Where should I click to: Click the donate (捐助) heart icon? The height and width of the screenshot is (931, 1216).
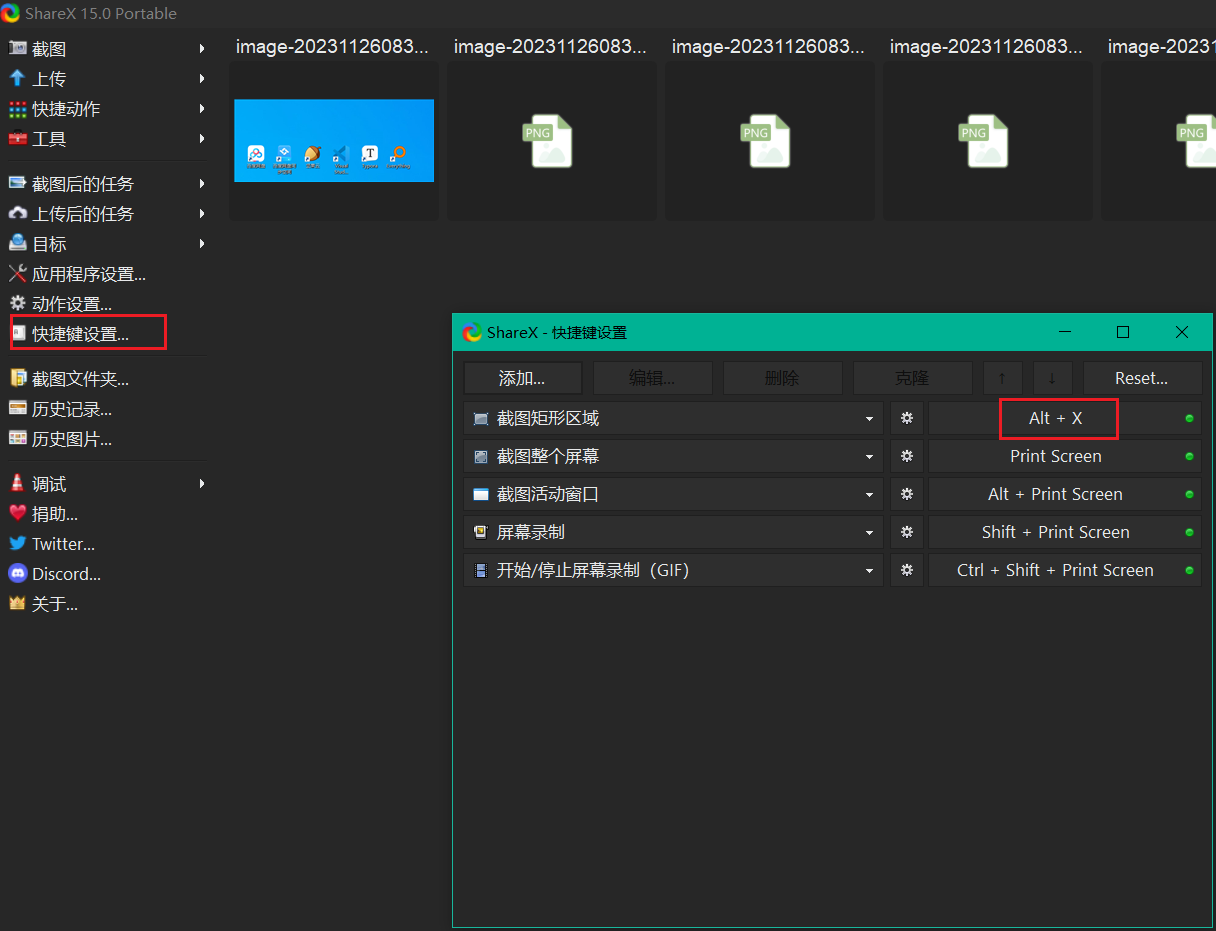click(17, 513)
